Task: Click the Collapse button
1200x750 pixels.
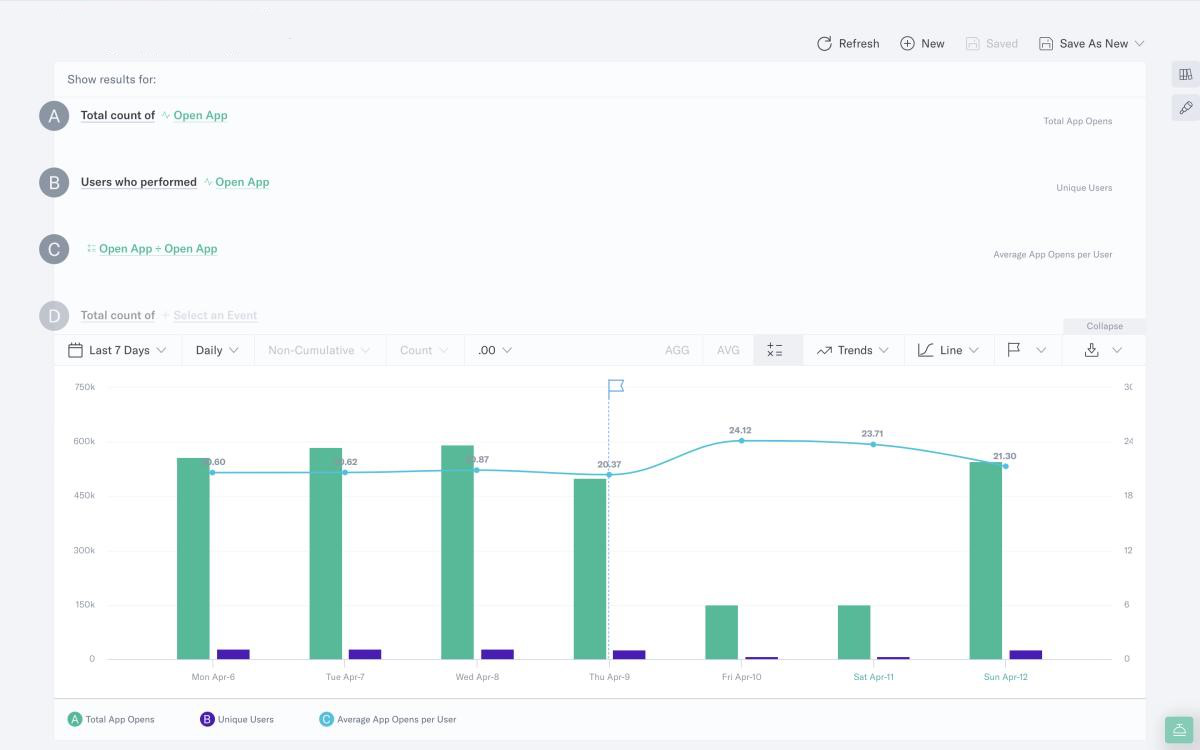Action: (x=1104, y=326)
